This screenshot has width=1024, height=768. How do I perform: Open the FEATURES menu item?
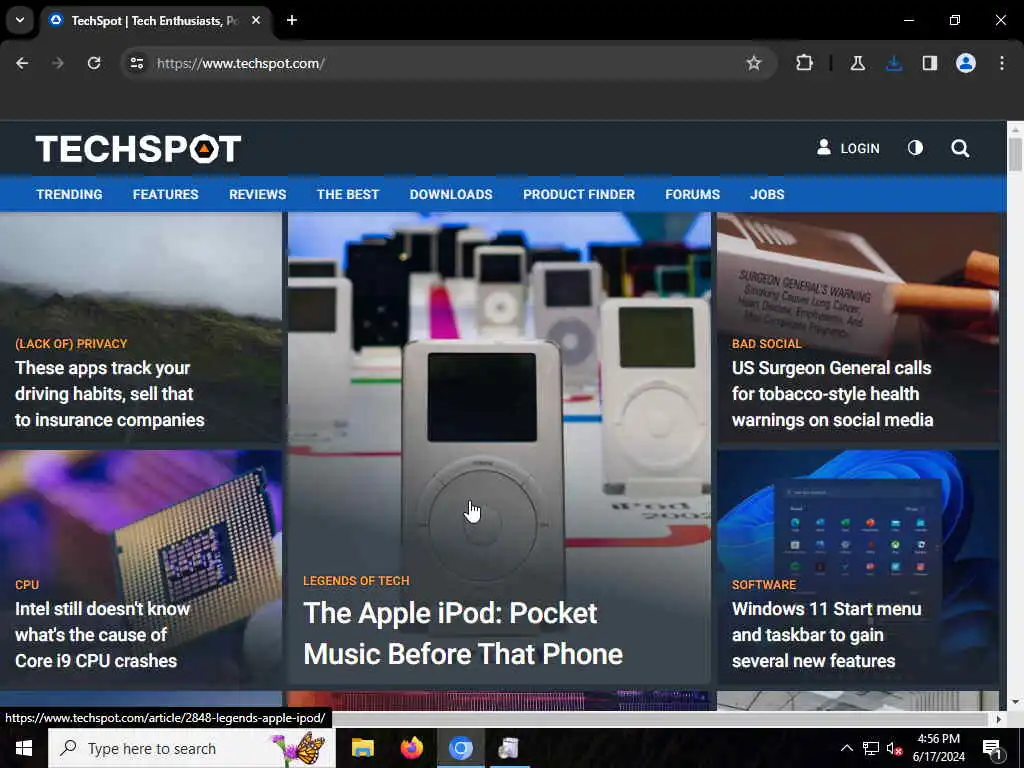(165, 195)
